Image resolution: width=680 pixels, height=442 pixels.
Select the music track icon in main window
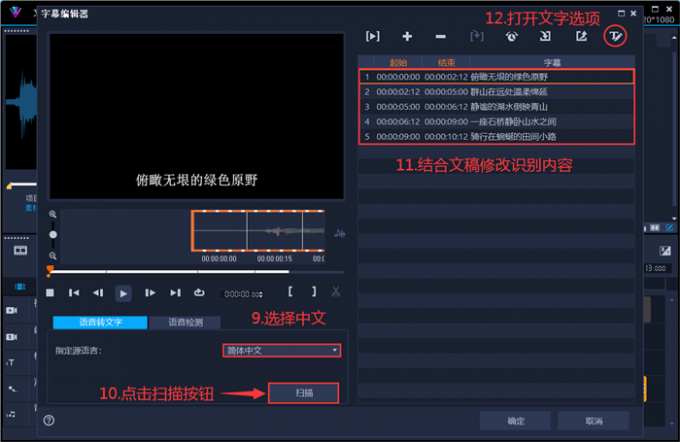pos(11,414)
